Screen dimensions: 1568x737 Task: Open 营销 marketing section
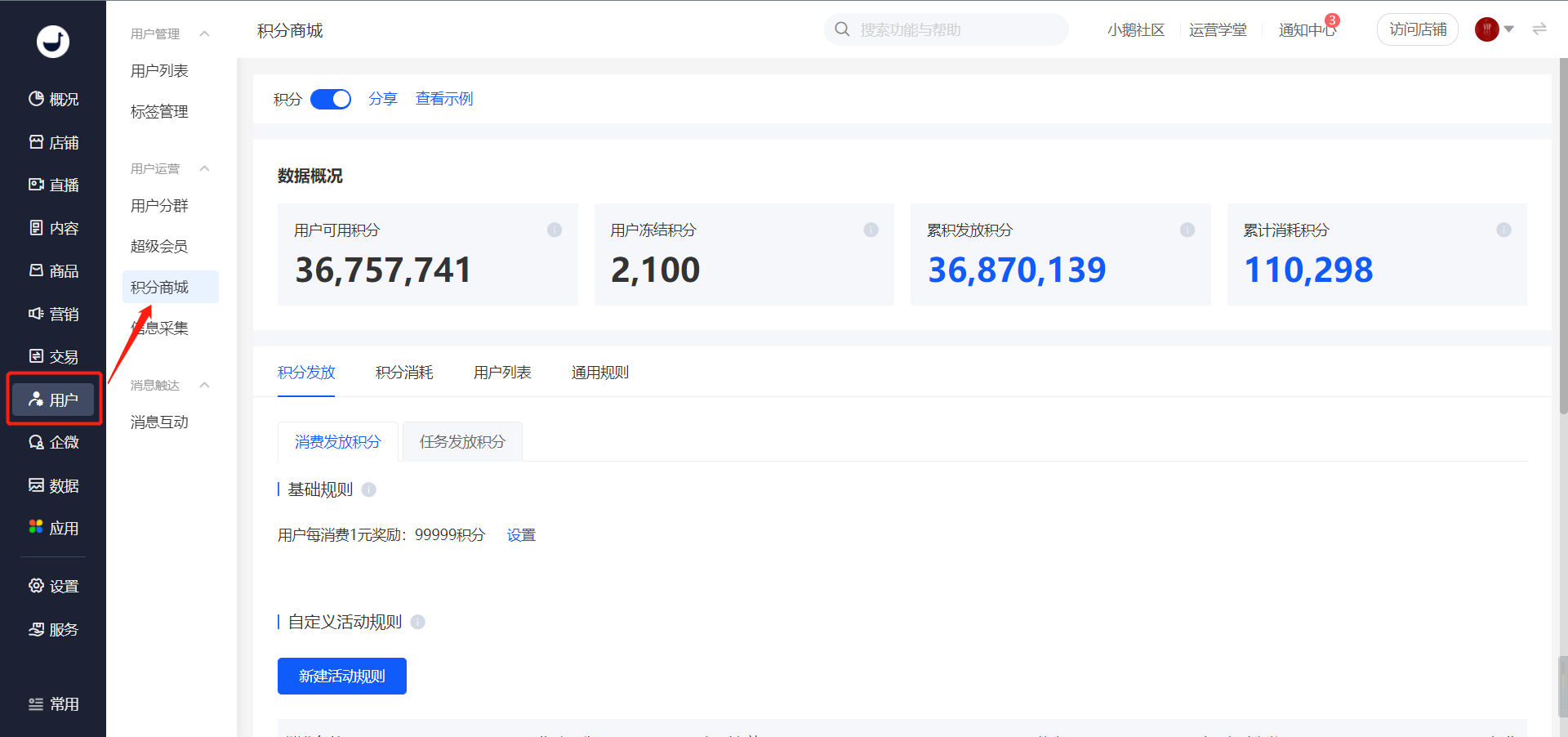tap(53, 314)
